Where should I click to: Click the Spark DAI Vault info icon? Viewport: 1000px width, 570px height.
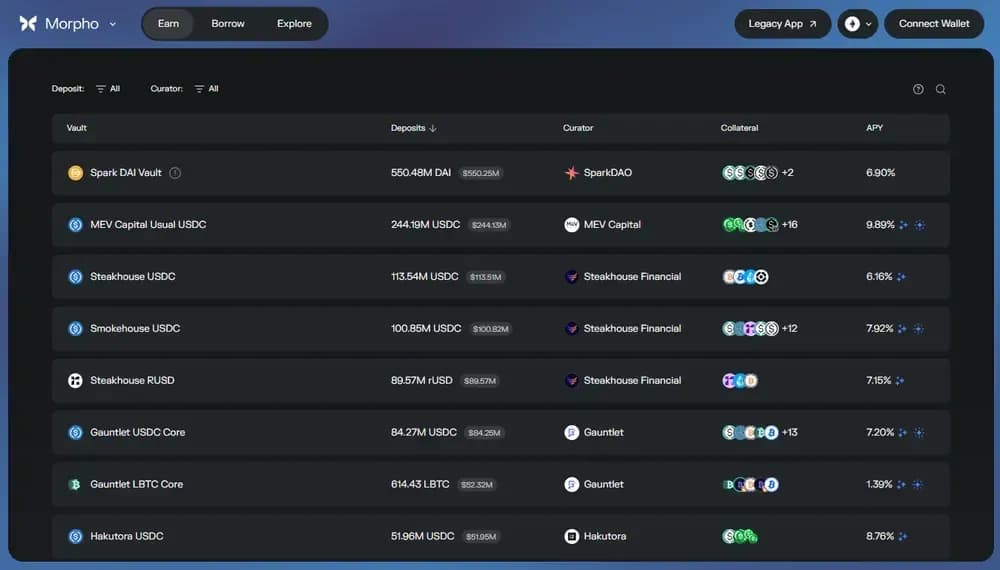click(175, 173)
